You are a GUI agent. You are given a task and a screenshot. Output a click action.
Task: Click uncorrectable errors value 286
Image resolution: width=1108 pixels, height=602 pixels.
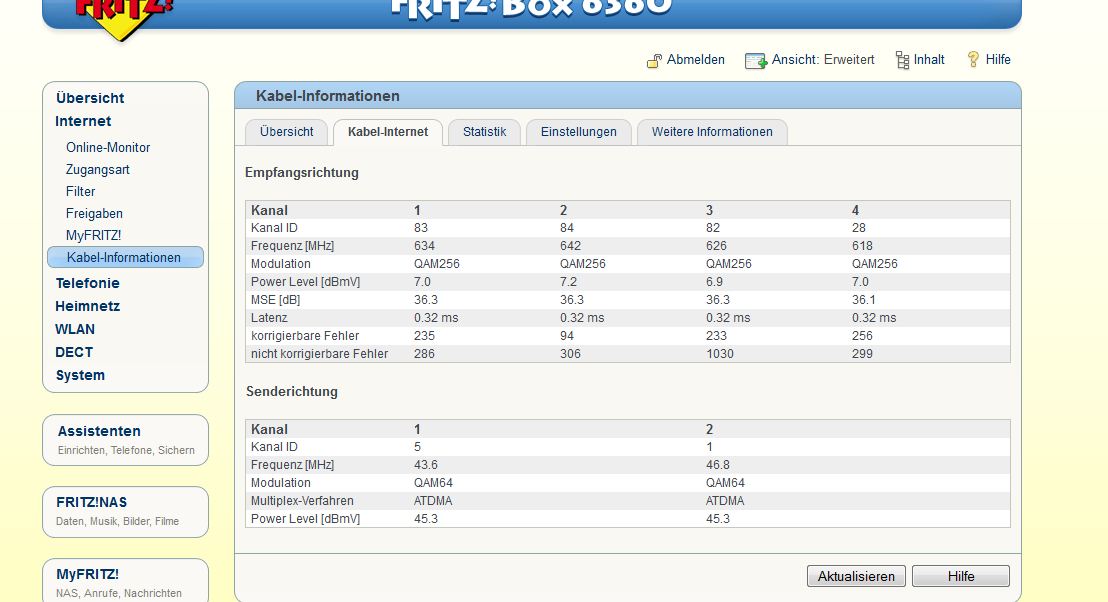(x=424, y=354)
